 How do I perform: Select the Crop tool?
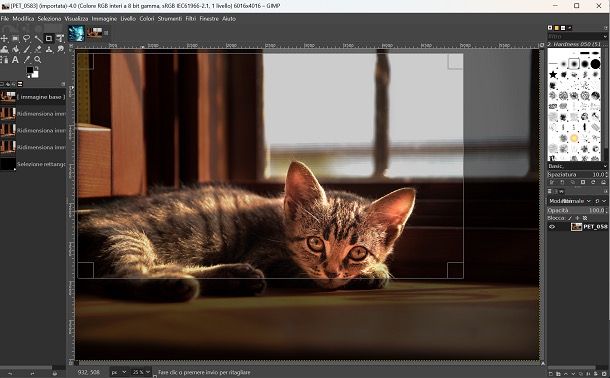(49, 38)
